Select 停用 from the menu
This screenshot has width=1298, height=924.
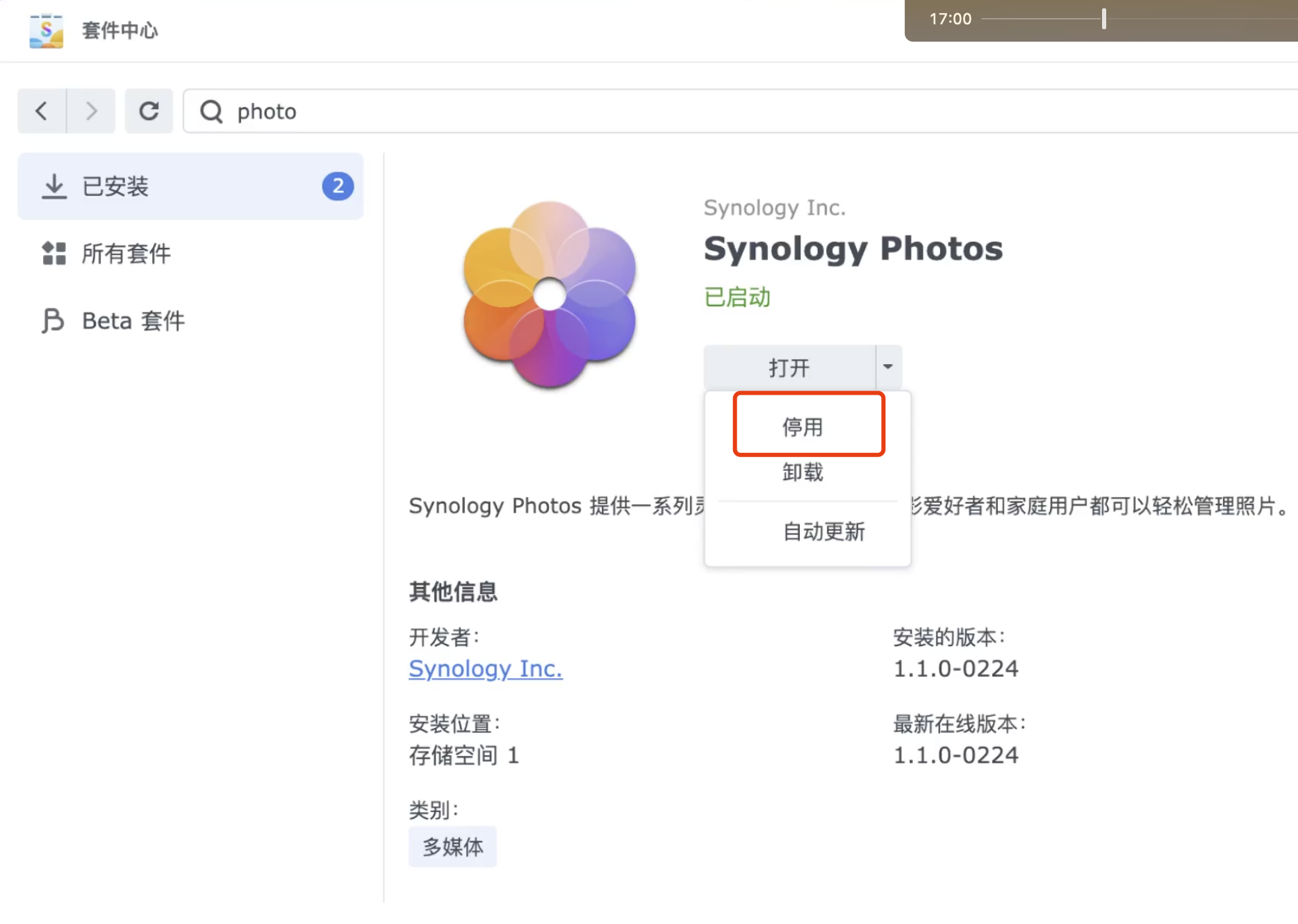tap(802, 425)
